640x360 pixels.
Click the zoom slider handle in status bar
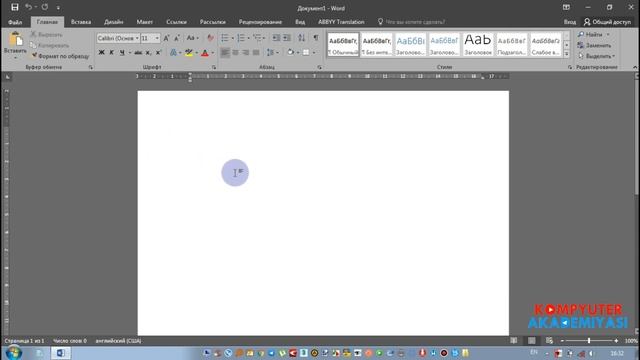point(589,340)
